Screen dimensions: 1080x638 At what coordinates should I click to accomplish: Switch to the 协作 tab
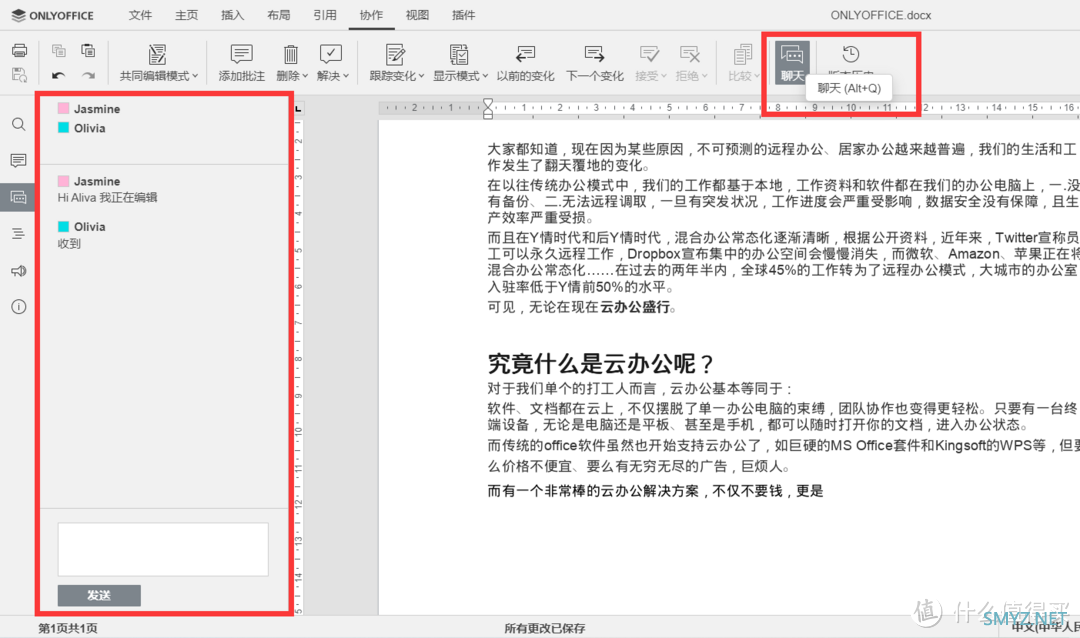(371, 14)
